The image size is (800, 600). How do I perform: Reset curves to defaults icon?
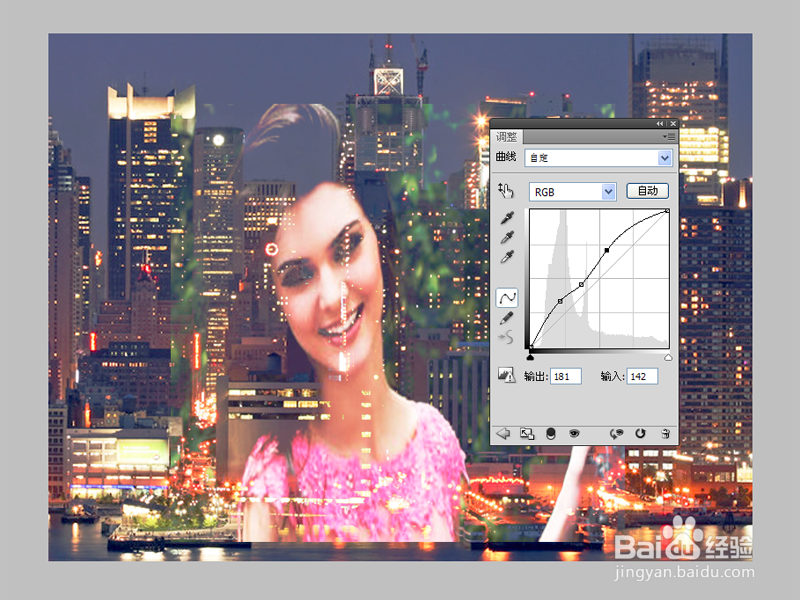coord(640,434)
